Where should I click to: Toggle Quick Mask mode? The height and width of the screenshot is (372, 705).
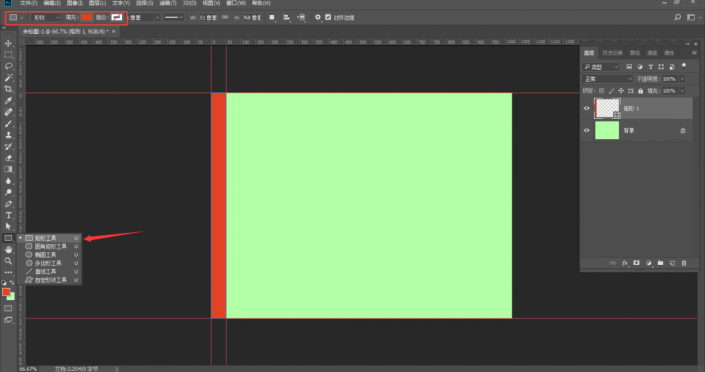tap(8, 309)
